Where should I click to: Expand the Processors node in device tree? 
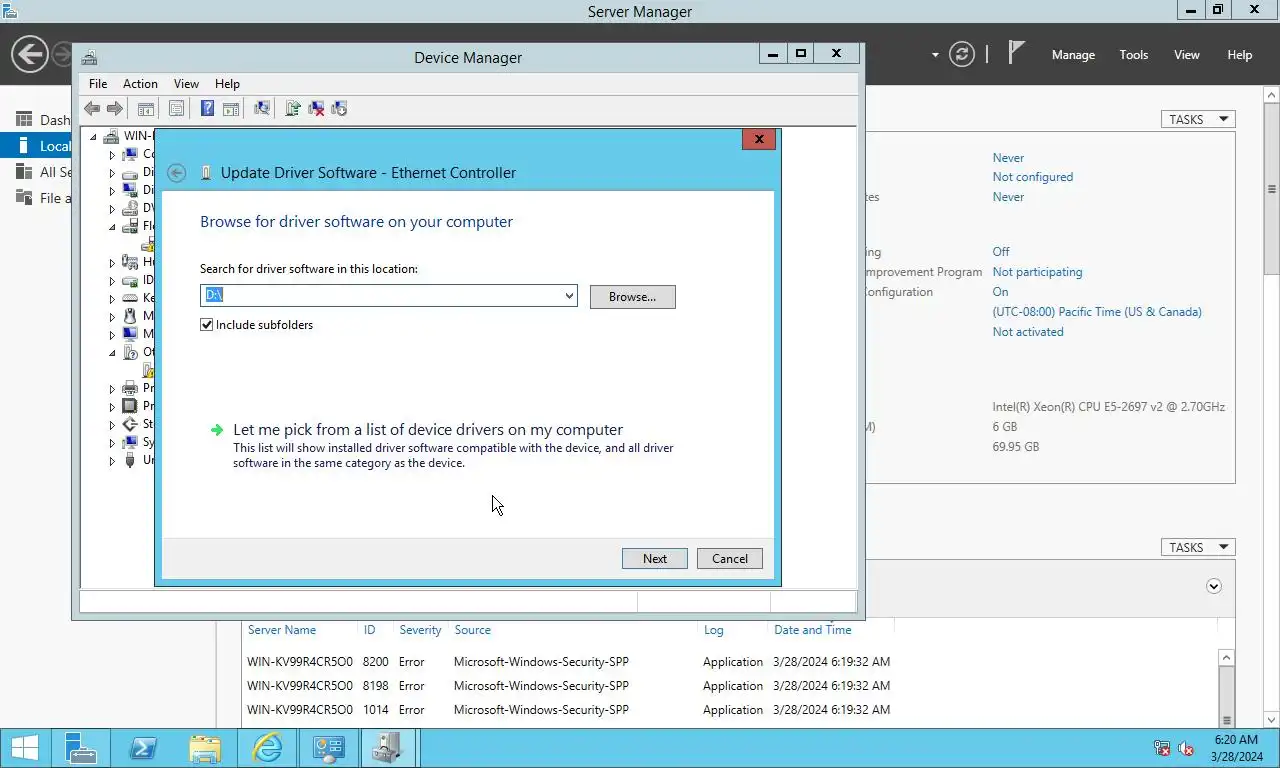(112, 406)
